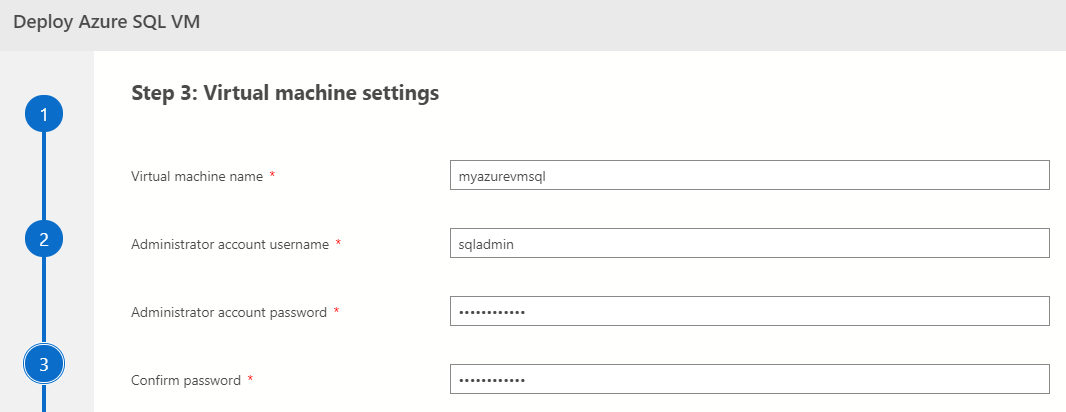Viewport: 1066px width, 412px height.
Task: Click the "Virtual machine name" label
Action: pyautogui.click(x=197, y=176)
